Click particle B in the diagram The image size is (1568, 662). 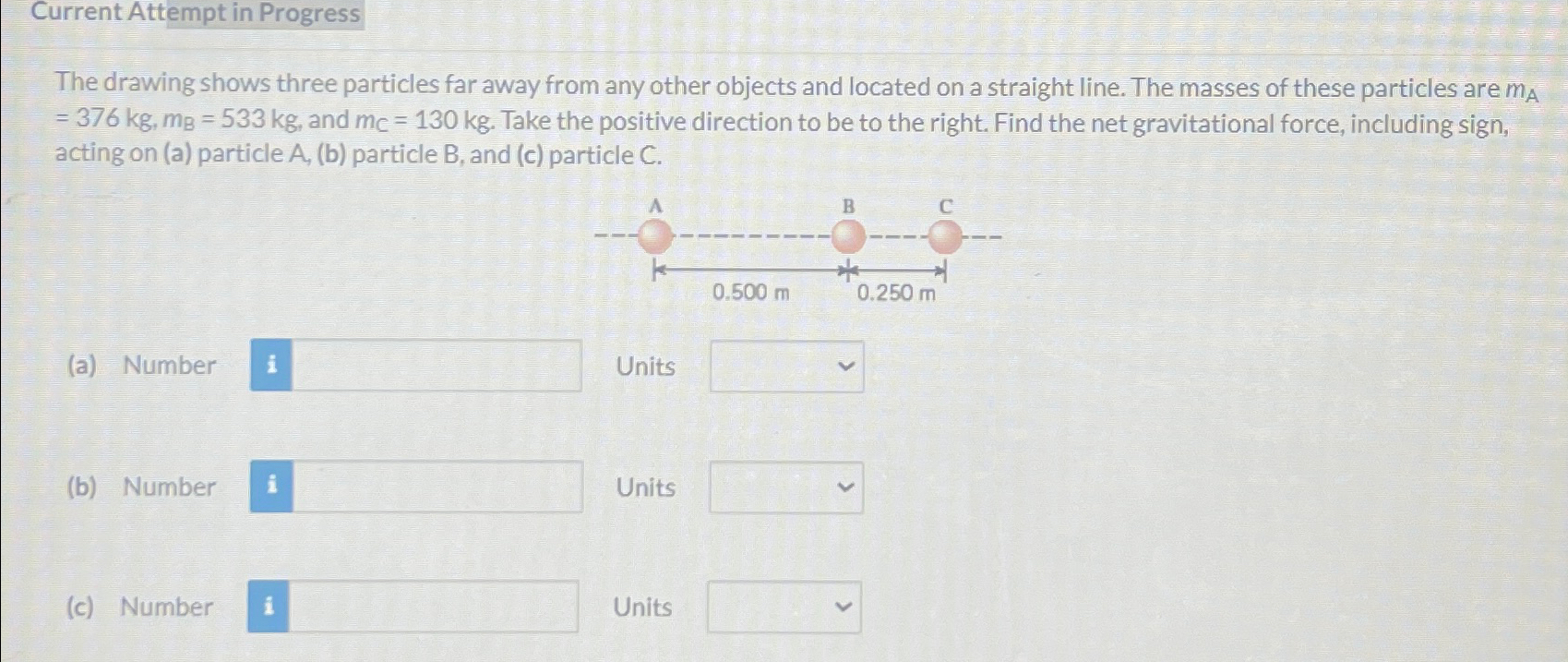point(847,237)
